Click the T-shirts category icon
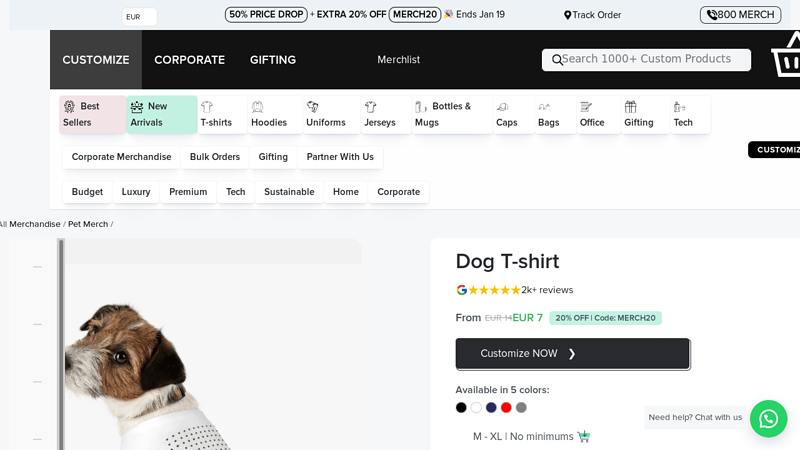The width and height of the screenshot is (800, 450). point(207,107)
